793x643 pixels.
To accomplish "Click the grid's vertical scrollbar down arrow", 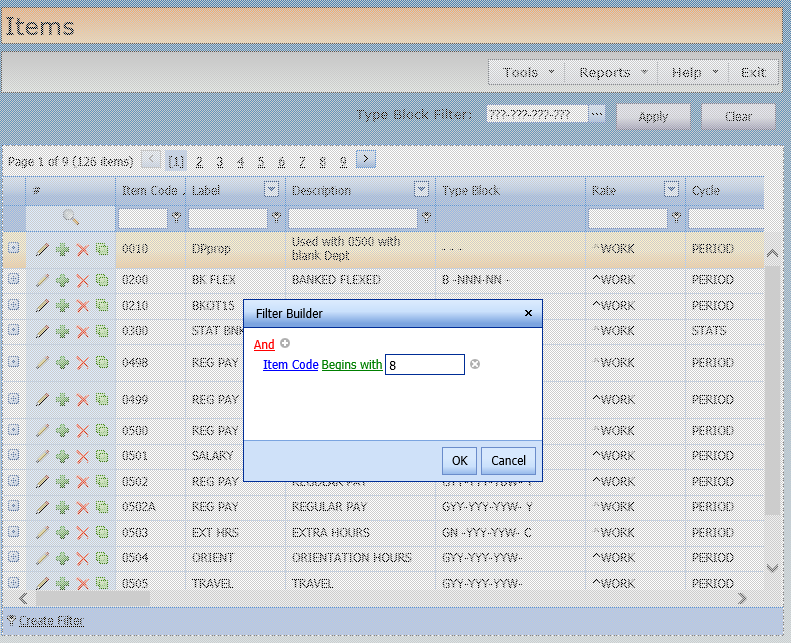I will (x=771, y=567).
